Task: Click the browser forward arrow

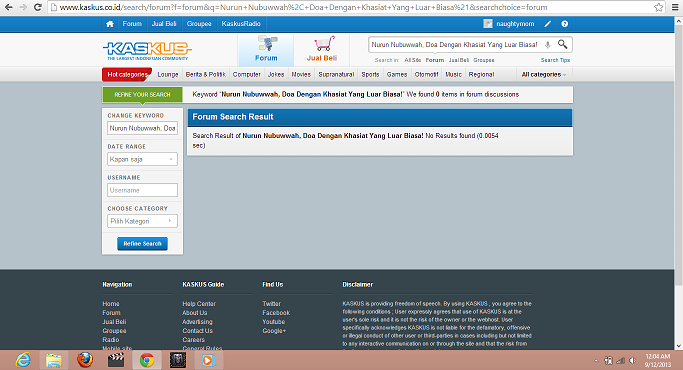Action: 23,7
